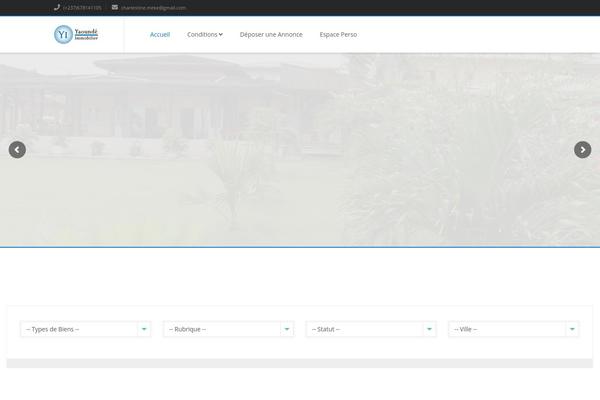Open the Rubrique dropdown
Image resolution: width=600 pixels, height=400 pixels.
pos(228,329)
